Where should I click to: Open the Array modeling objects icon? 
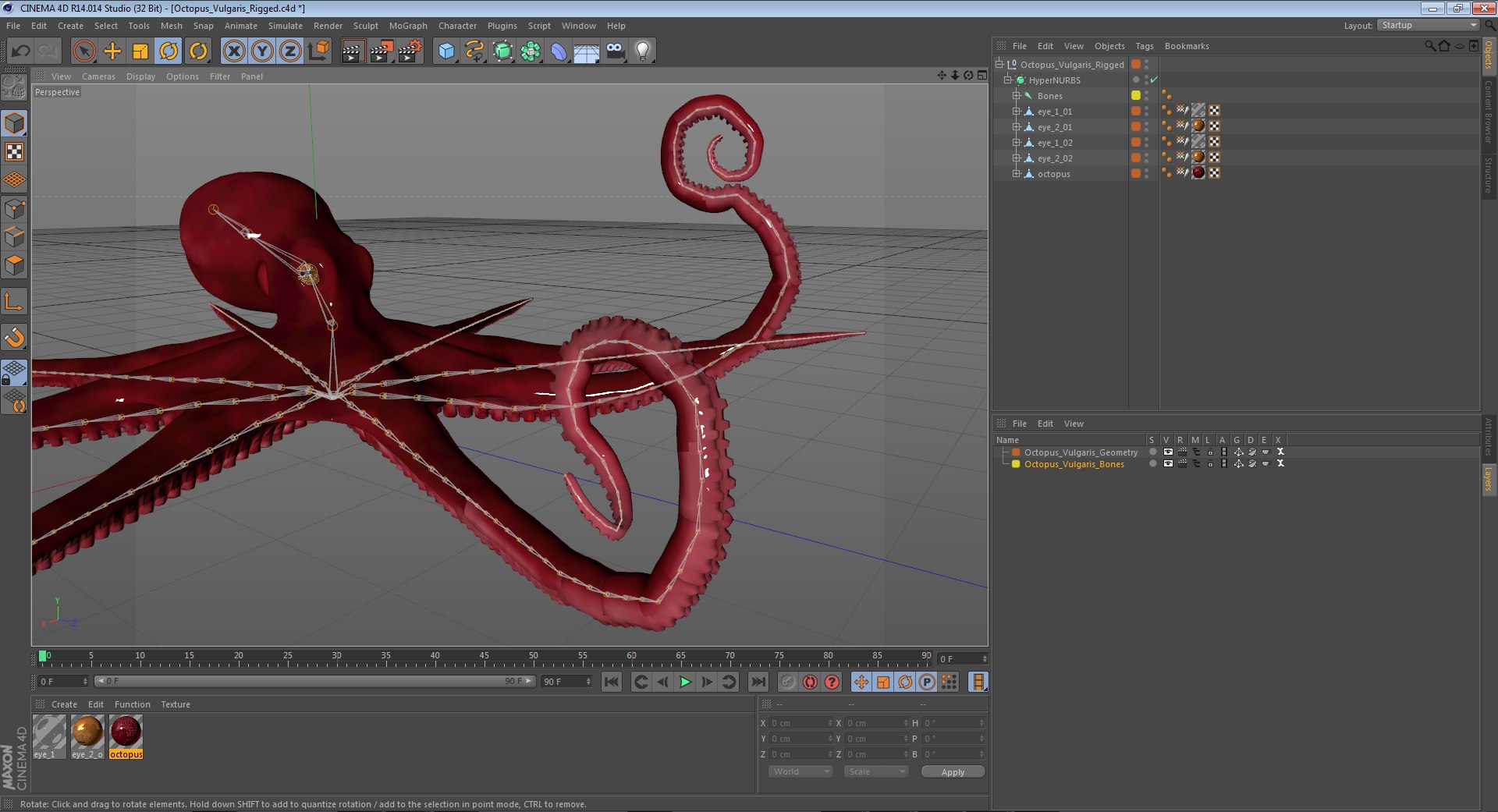pos(531,51)
